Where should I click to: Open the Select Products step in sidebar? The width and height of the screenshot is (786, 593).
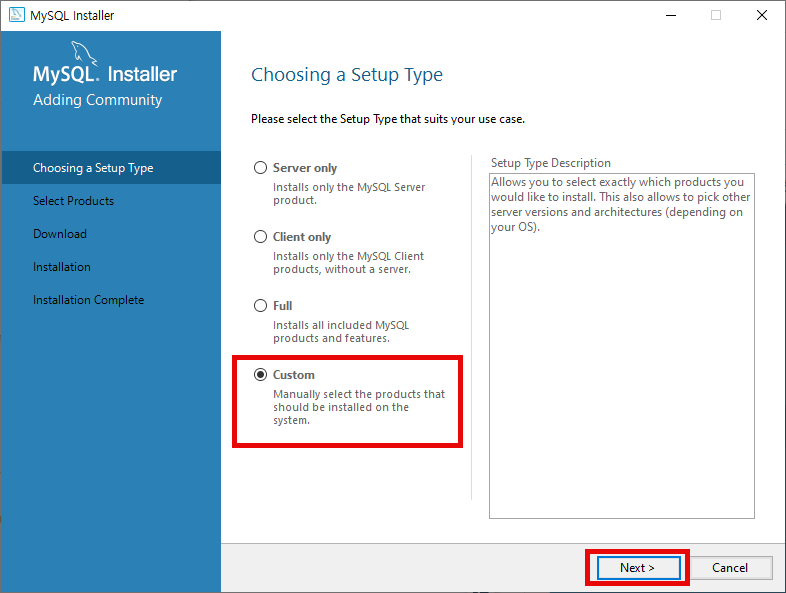coord(73,201)
